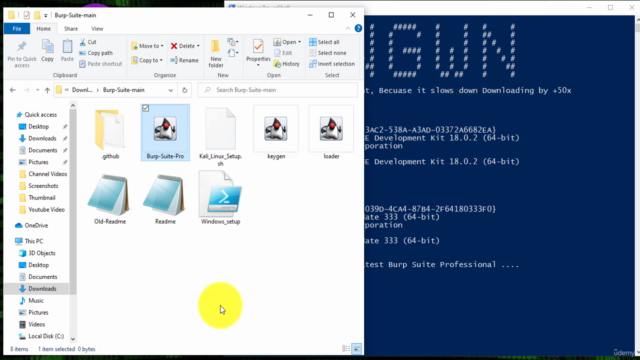The width and height of the screenshot is (640, 360).
Task: Select the Old-Readme text file
Action: (x=110, y=199)
